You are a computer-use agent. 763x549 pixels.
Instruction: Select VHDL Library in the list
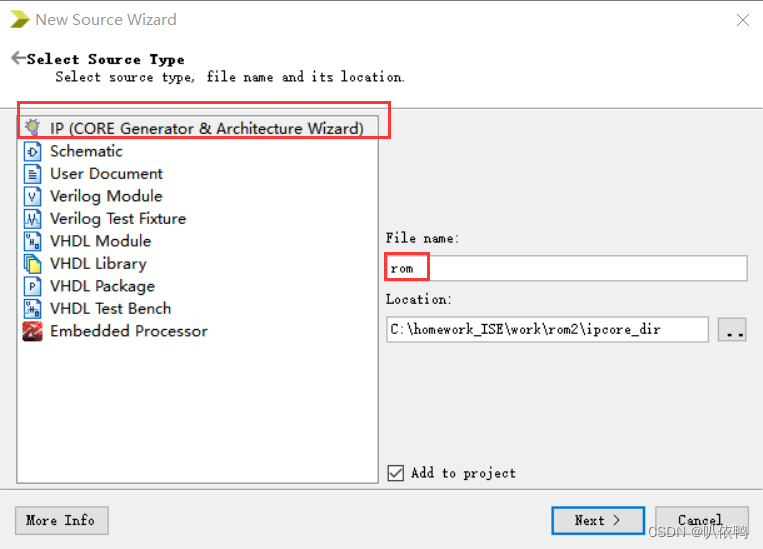tap(98, 264)
